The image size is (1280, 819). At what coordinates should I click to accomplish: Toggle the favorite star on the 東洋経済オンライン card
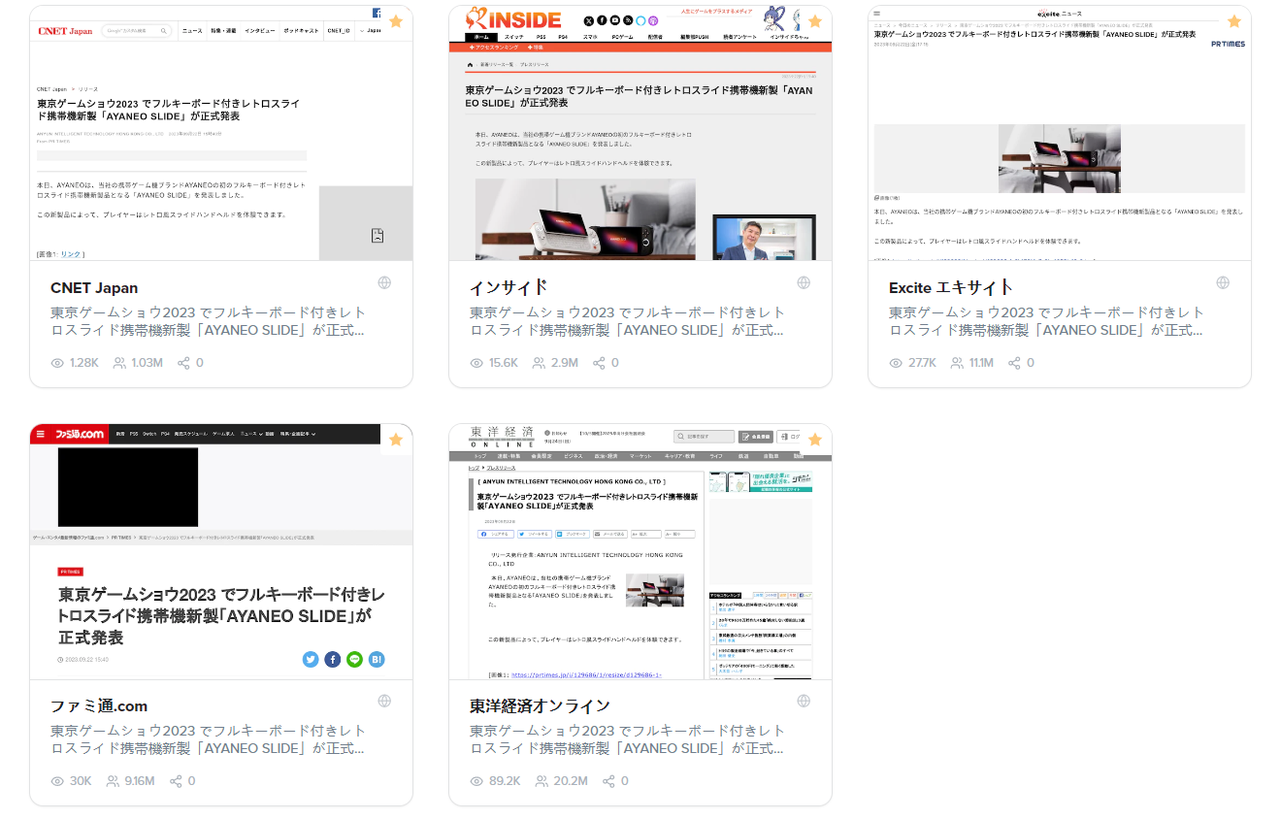pyautogui.click(x=815, y=439)
